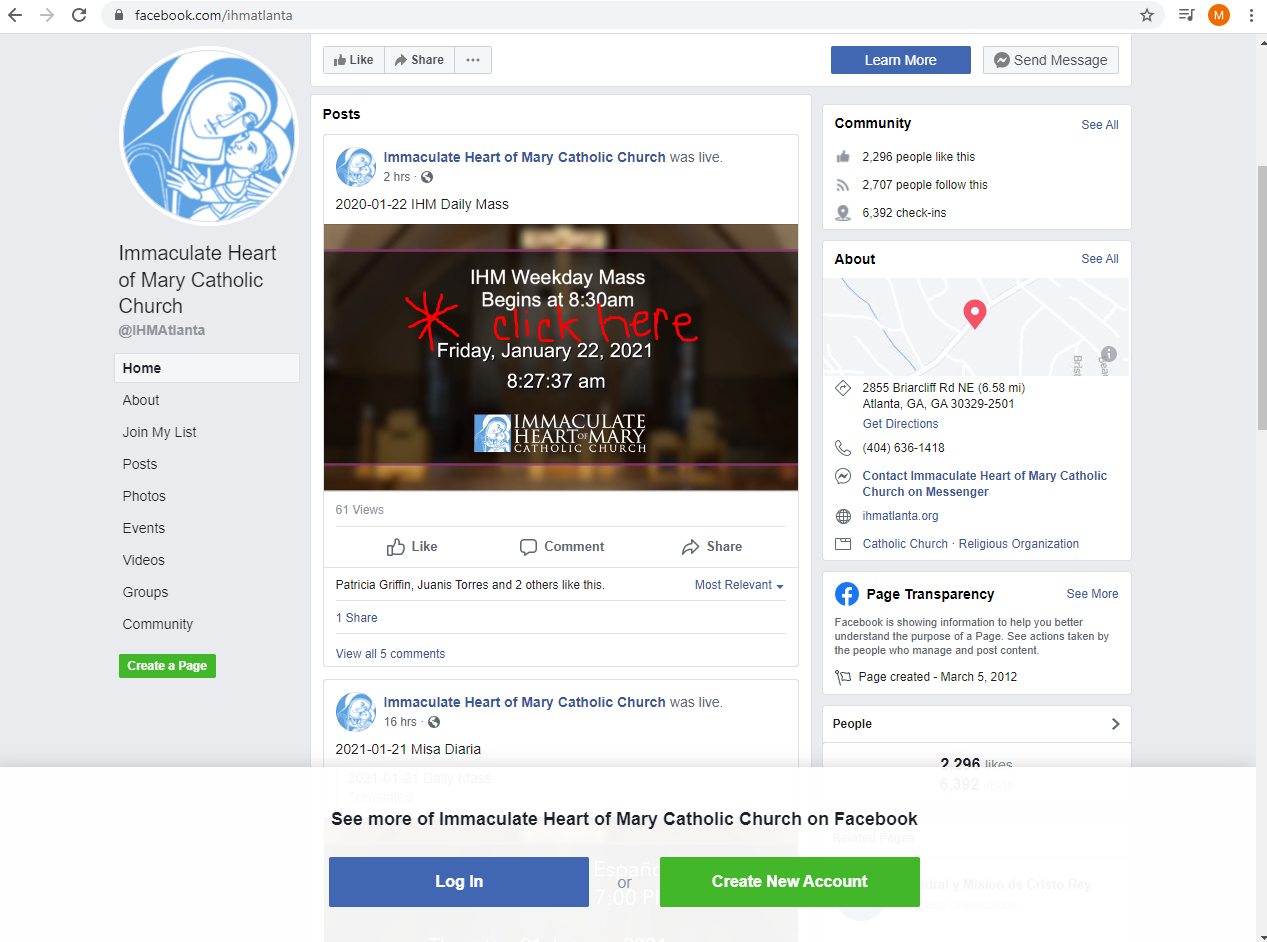Reload the page with the refresh icon

pyautogui.click(x=79, y=15)
